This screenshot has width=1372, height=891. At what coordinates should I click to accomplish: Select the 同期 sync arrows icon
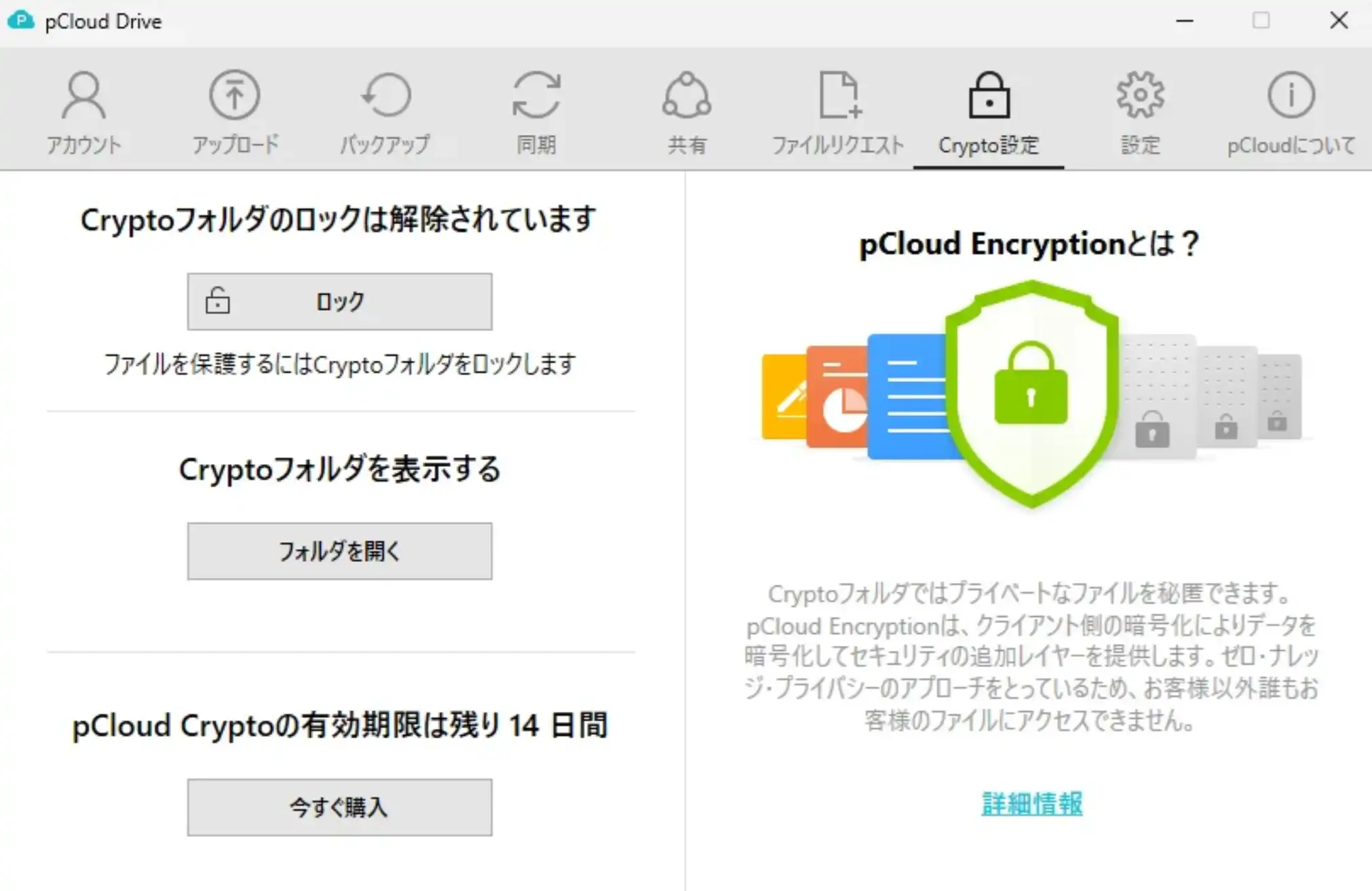click(x=536, y=95)
